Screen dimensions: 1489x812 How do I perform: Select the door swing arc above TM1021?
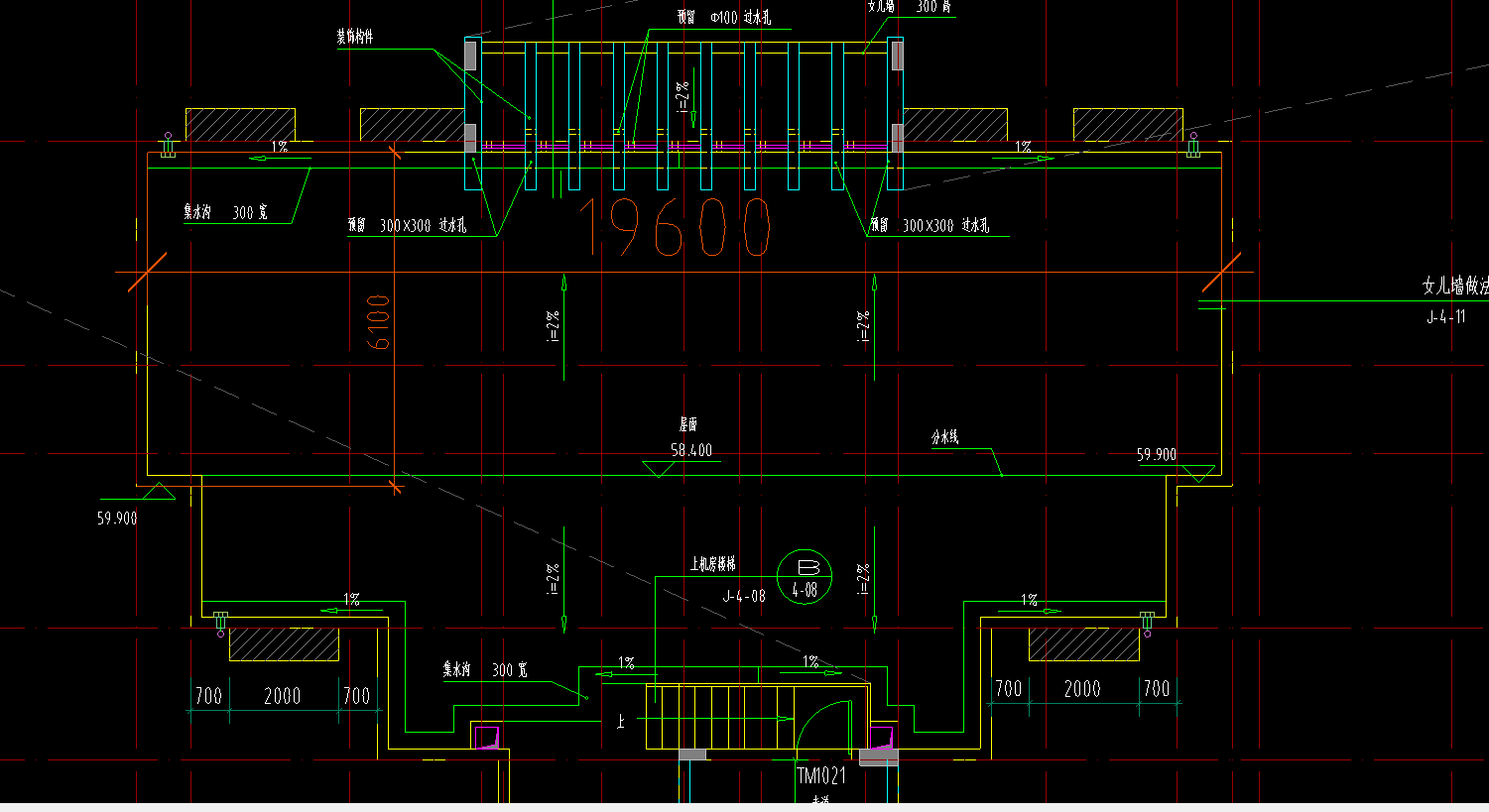(824, 725)
